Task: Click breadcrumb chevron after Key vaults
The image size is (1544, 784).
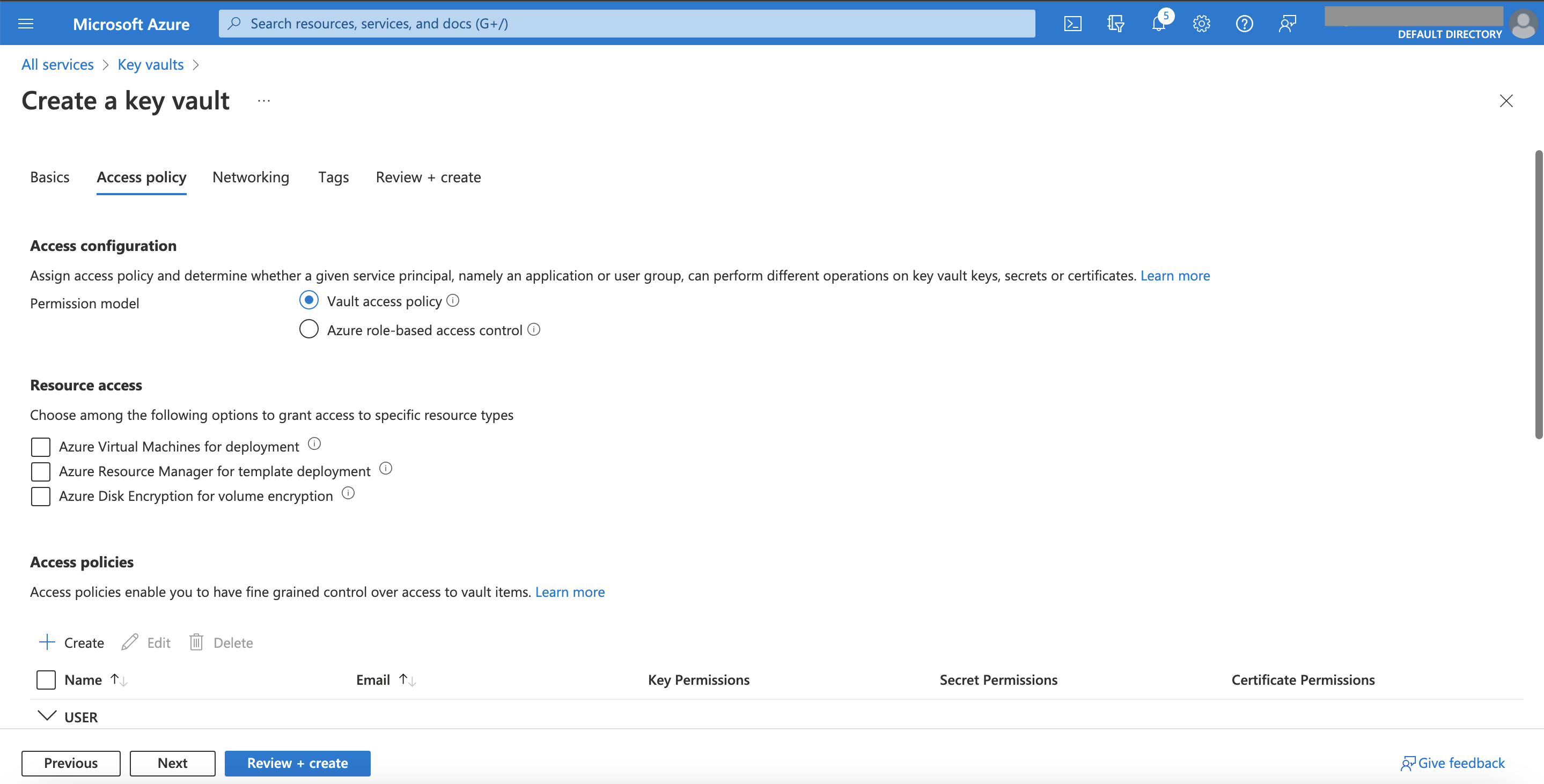Action: [x=195, y=65]
